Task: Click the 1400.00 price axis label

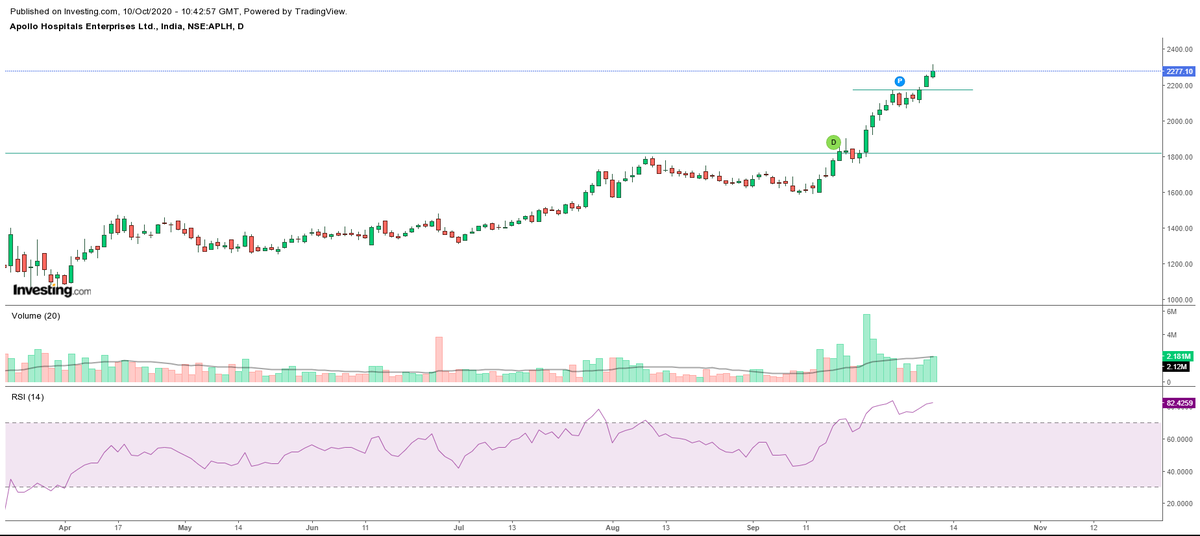Action: coord(1179,229)
